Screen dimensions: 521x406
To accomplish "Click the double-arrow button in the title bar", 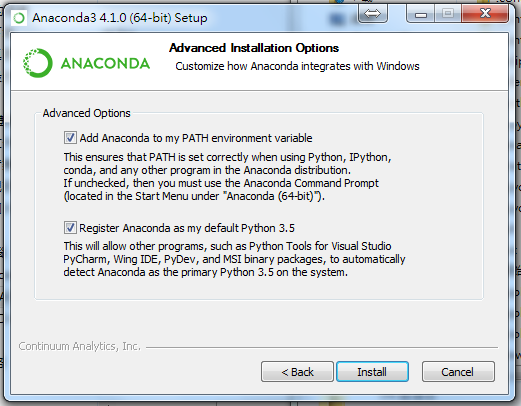I will (373, 14).
